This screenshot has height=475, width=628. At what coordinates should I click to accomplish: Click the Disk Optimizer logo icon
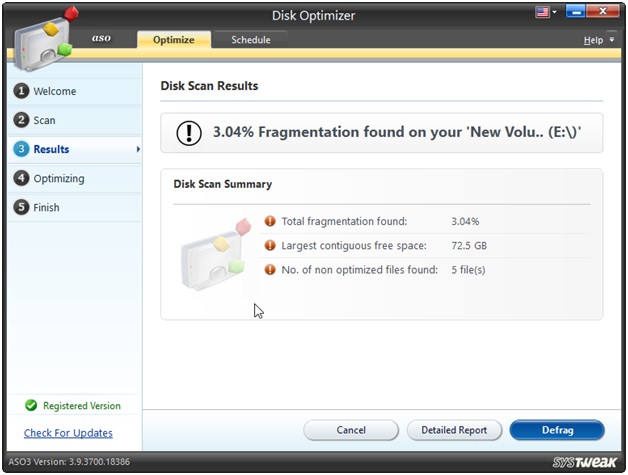[42, 40]
